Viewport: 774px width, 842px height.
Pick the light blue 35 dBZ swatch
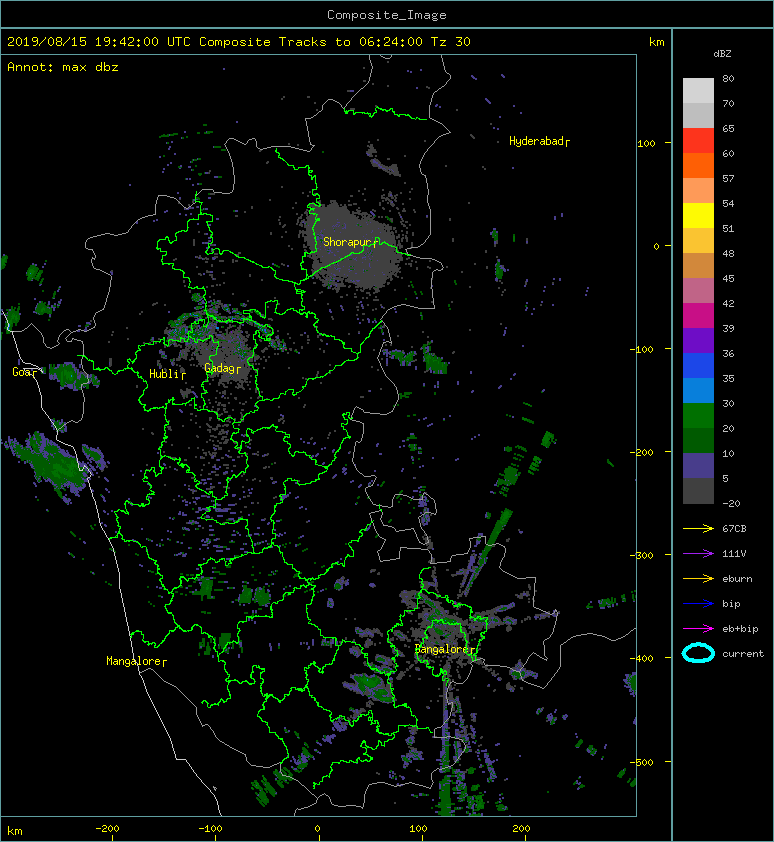click(698, 390)
